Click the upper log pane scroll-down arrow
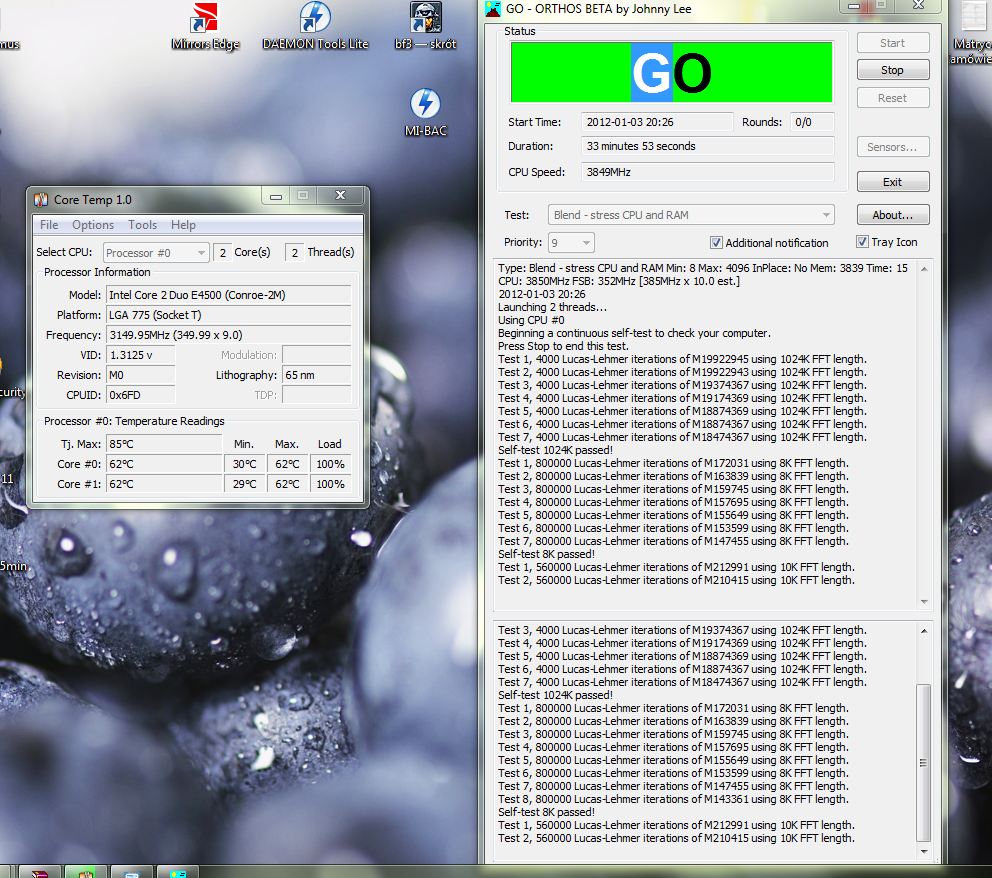 (x=924, y=602)
